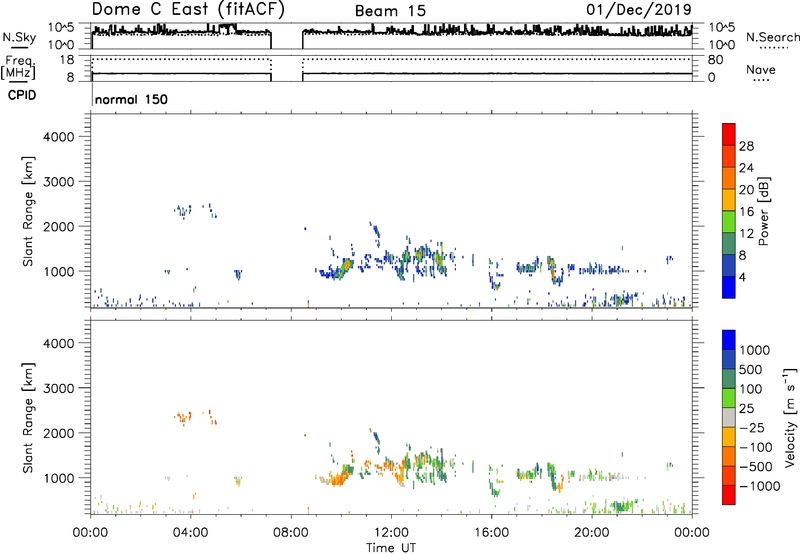
Task: Click the "4" label on the power scale
Action: (742, 278)
